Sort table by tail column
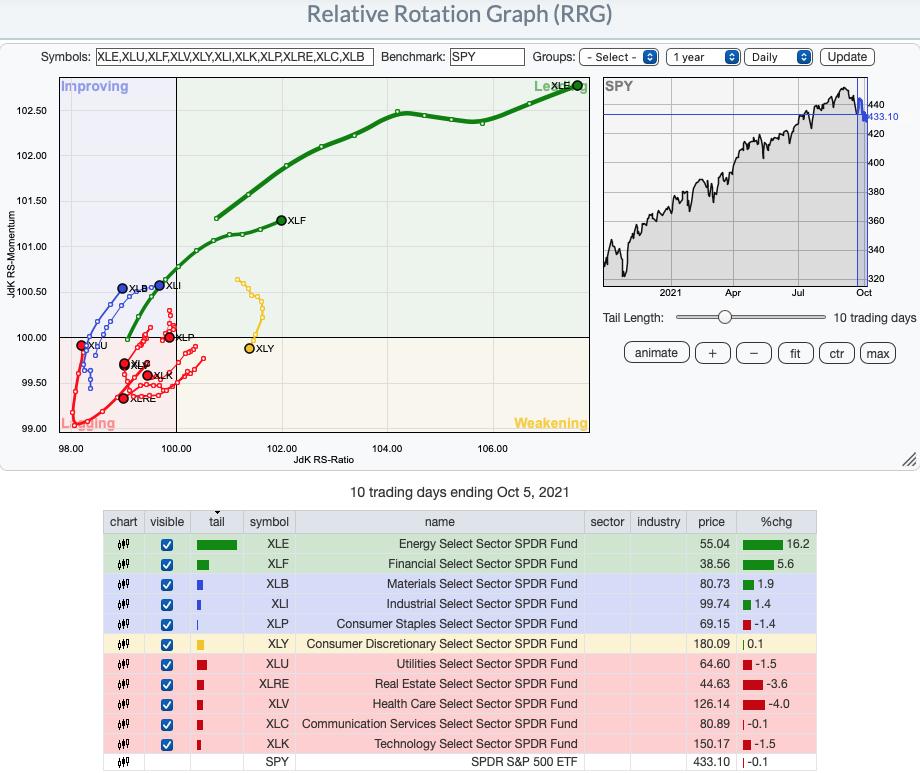Viewport: 920px width, 773px height. point(217,522)
